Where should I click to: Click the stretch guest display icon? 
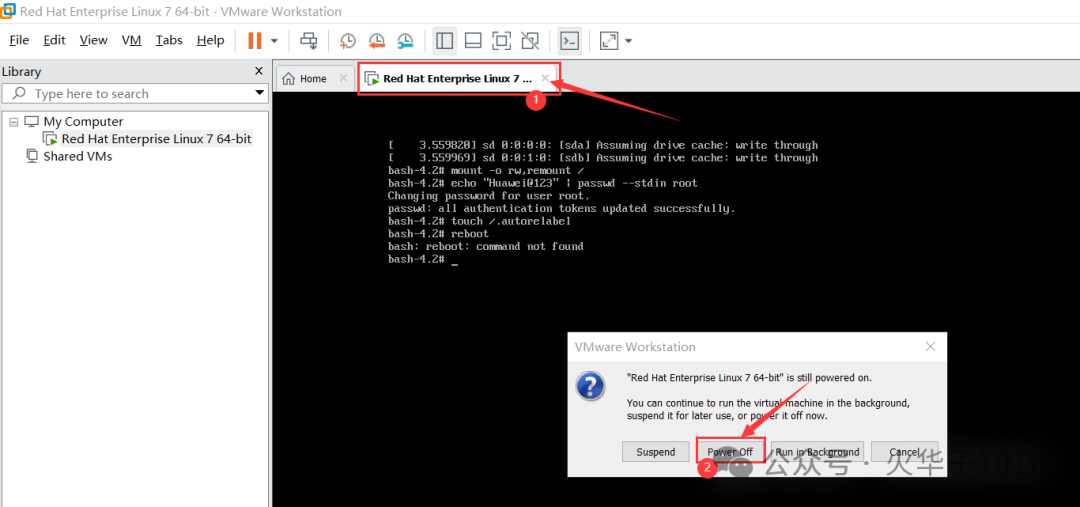[x=609, y=41]
